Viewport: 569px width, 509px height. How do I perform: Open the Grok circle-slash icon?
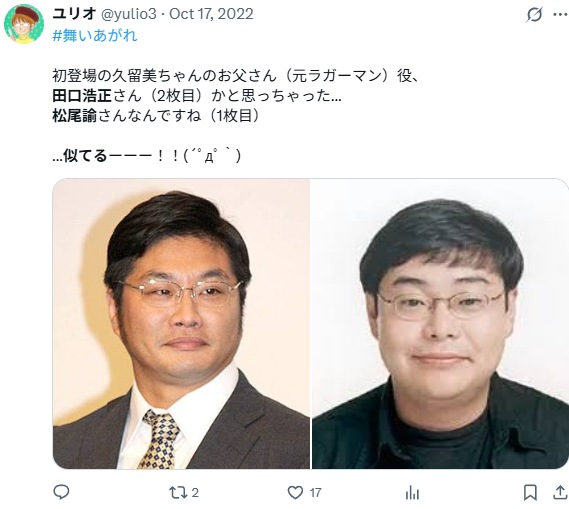click(534, 15)
